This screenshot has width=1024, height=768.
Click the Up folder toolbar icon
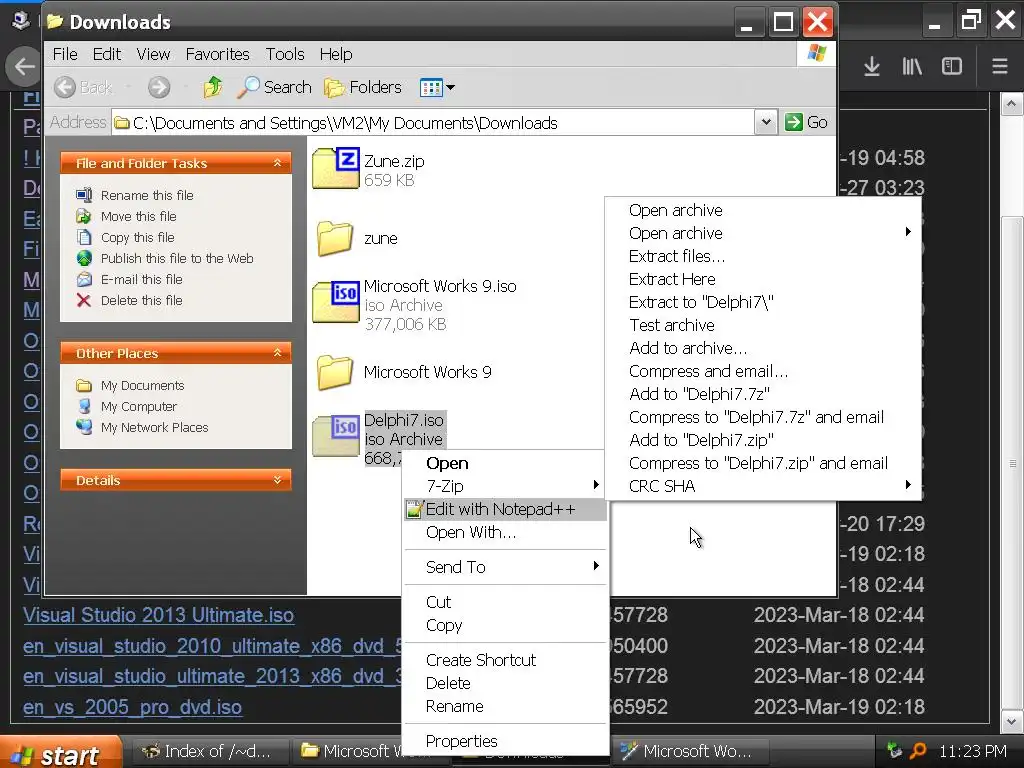click(x=212, y=87)
